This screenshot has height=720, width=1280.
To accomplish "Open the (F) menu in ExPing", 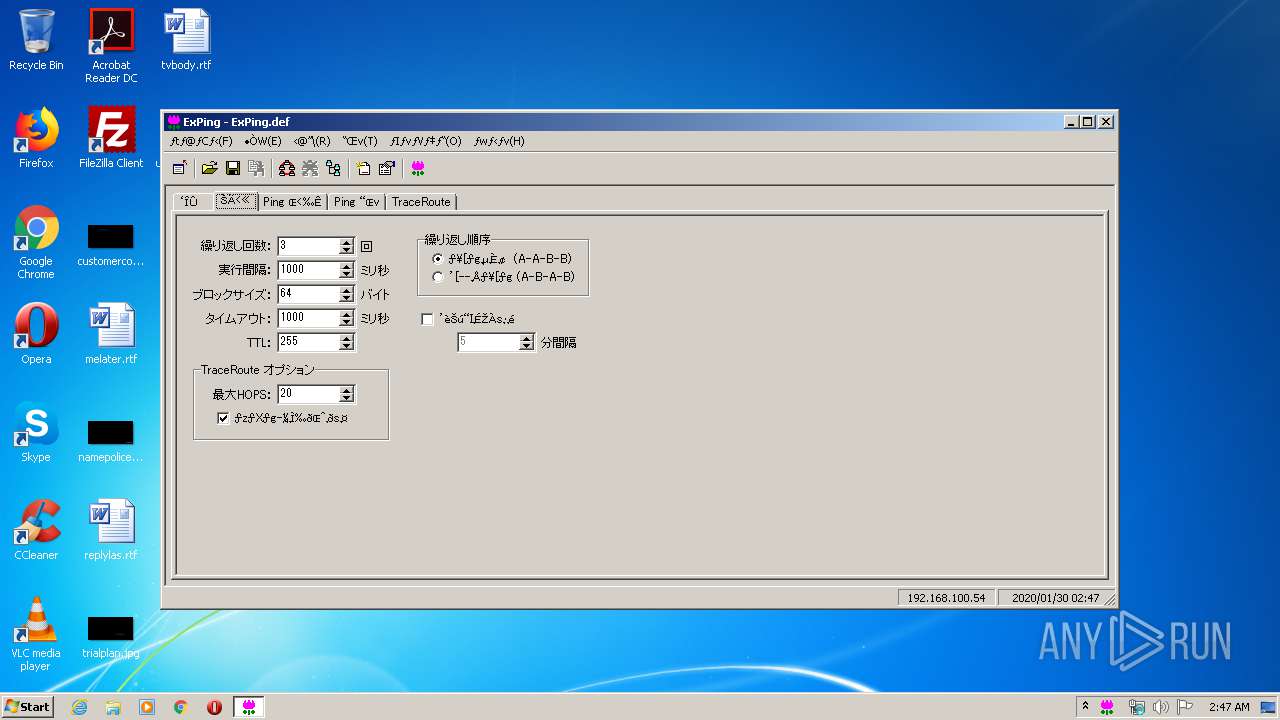I will [x=201, y=141].
